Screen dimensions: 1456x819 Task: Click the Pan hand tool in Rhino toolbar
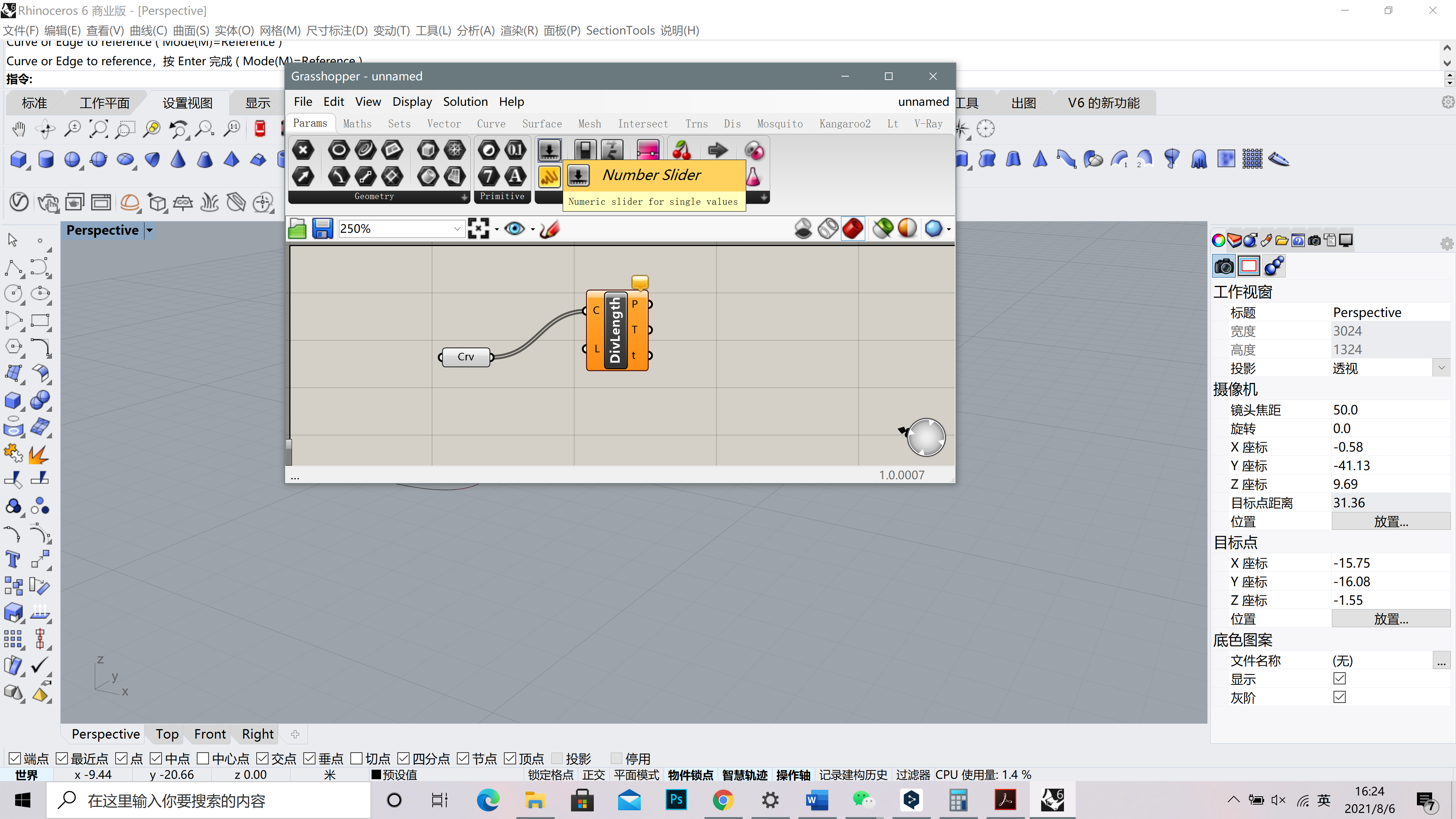(19, 129)
